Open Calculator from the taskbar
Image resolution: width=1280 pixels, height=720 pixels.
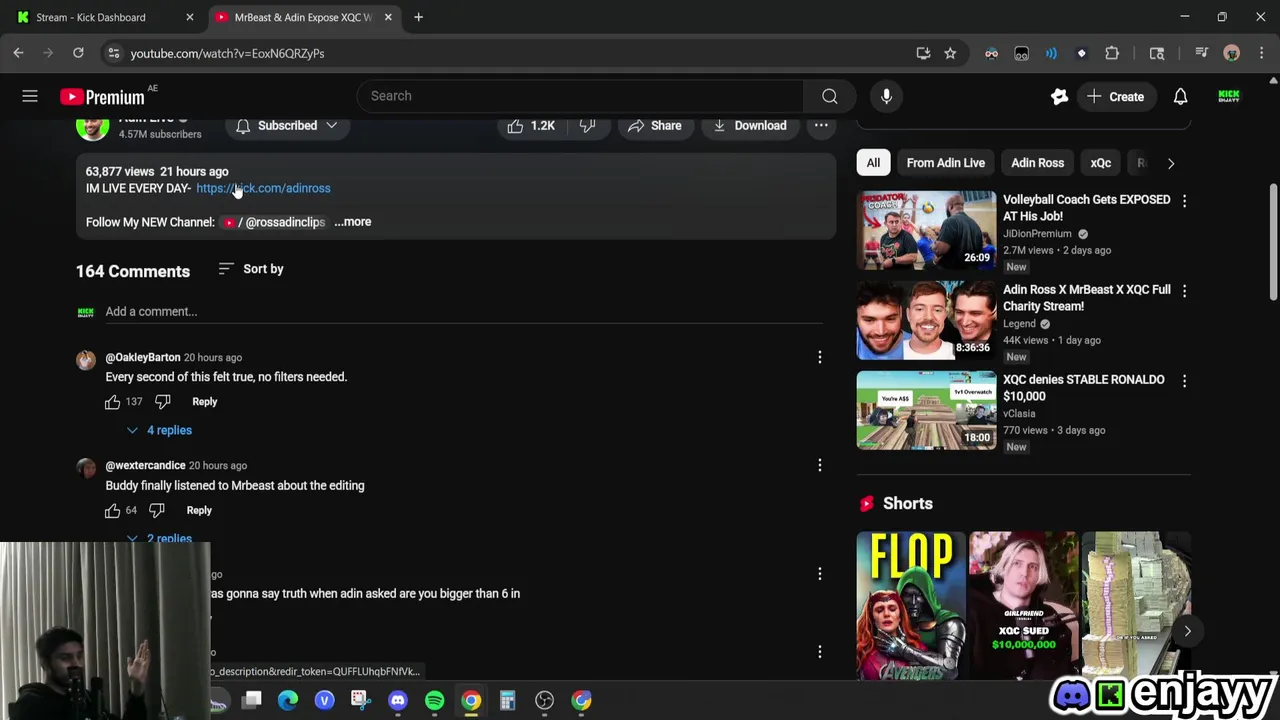[507, 700]
